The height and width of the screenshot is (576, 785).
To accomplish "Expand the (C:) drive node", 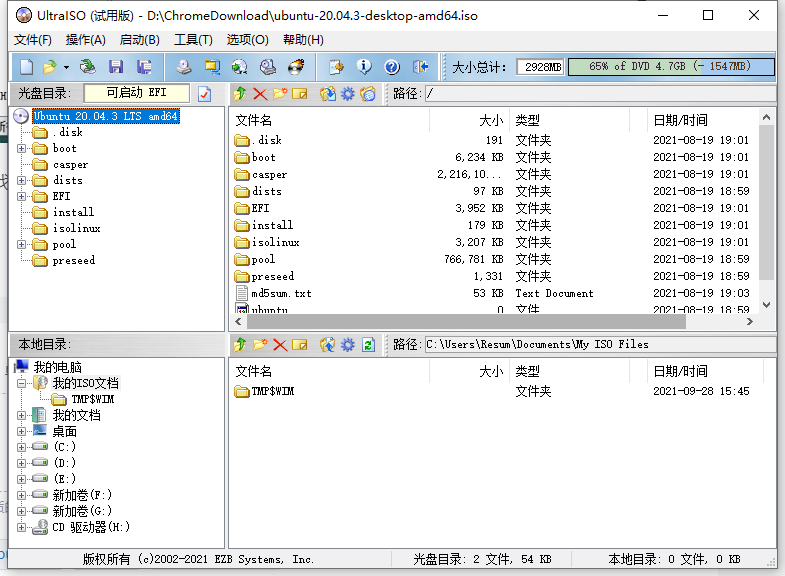I will pos(21,447).
